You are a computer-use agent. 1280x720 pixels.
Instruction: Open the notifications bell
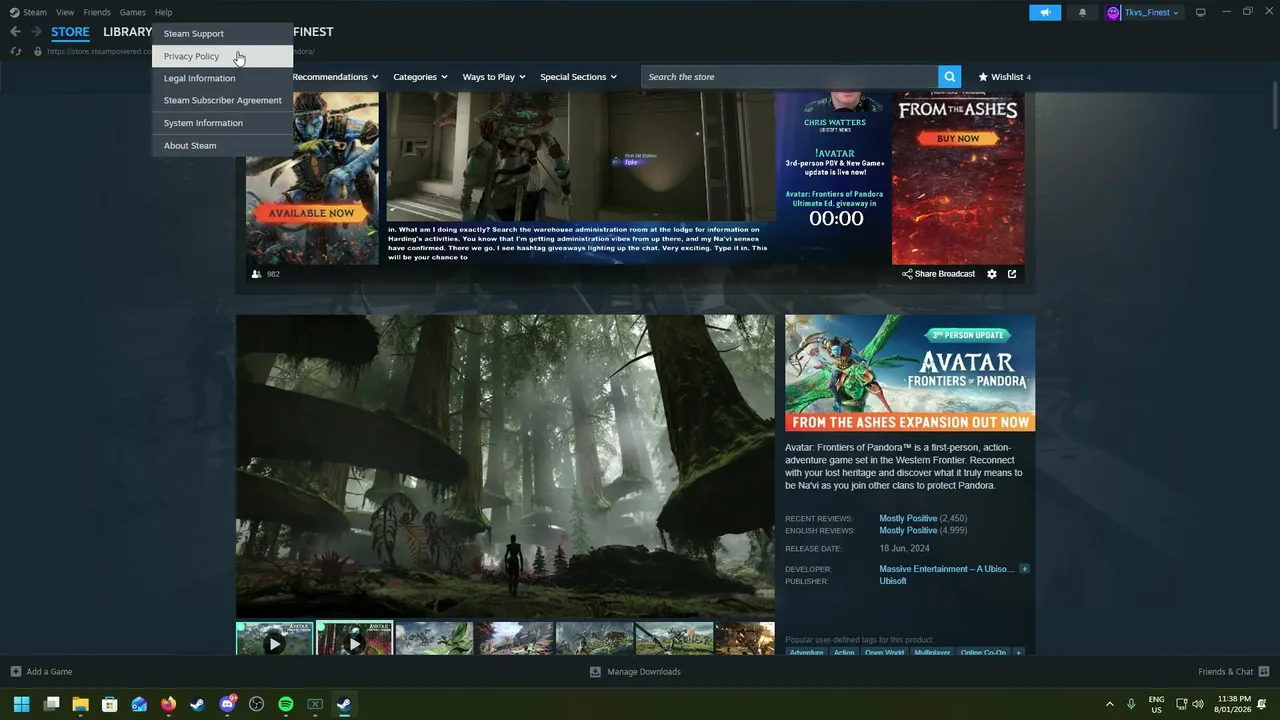[x=1082, y=12]
